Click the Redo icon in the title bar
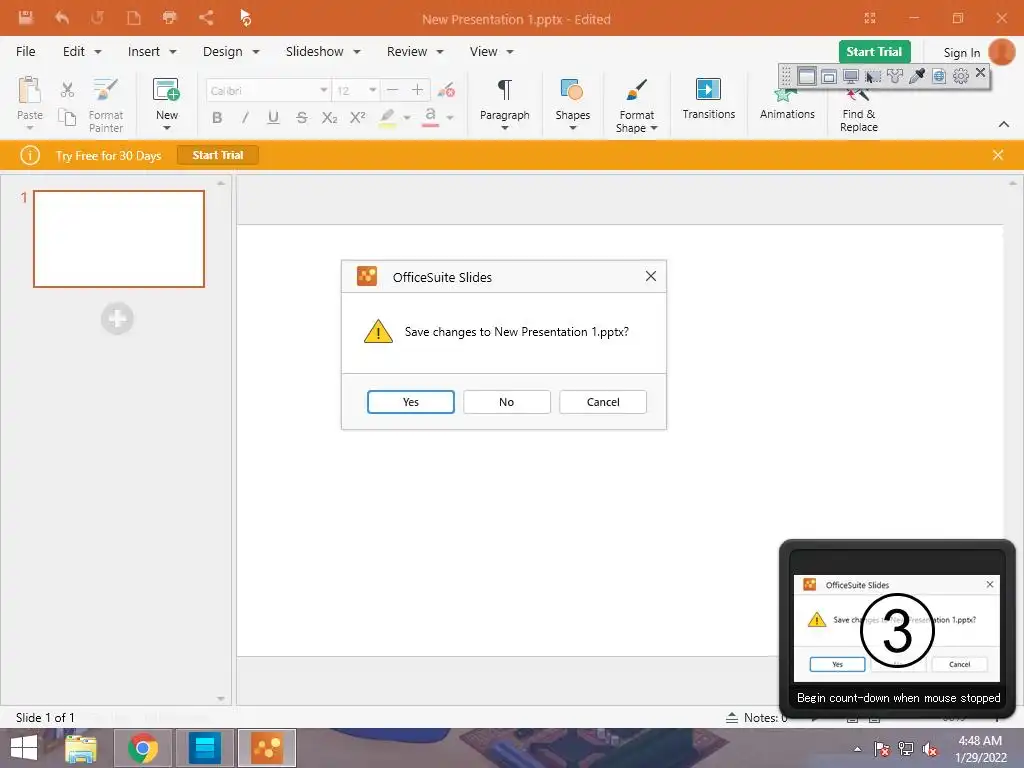 [x=97, y=18]
